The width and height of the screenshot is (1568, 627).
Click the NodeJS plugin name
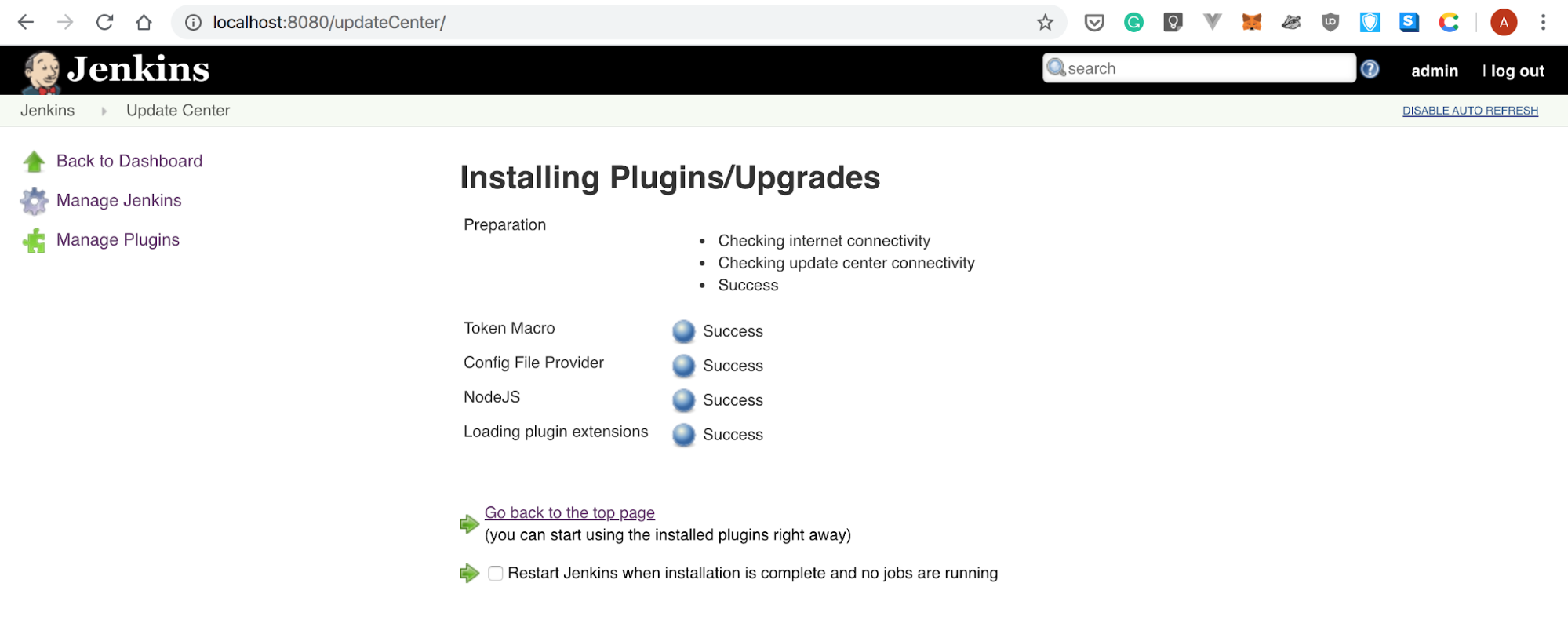492,397
